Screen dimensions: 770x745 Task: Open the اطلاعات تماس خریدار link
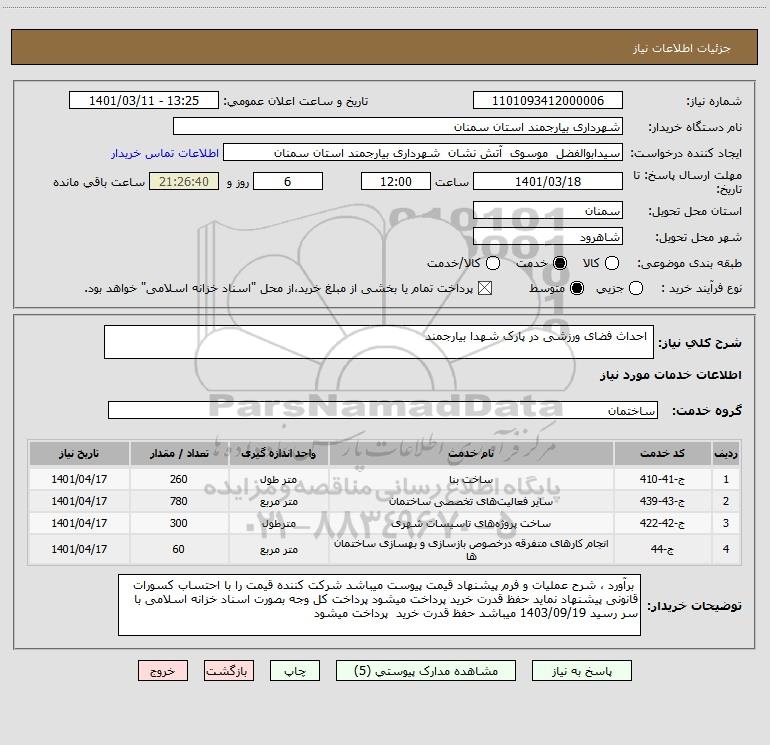(x=165, y=153)
